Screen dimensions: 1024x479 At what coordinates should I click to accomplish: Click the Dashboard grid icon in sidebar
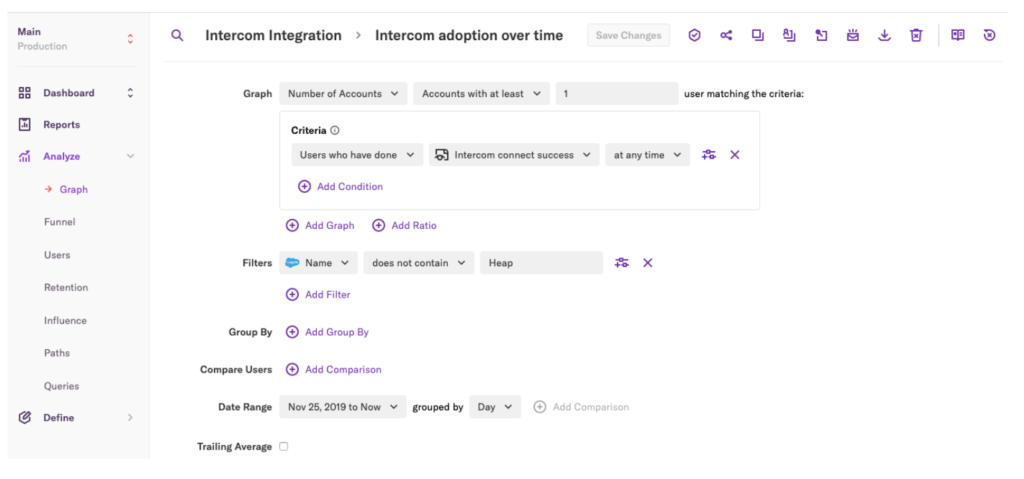pos(25,93)
